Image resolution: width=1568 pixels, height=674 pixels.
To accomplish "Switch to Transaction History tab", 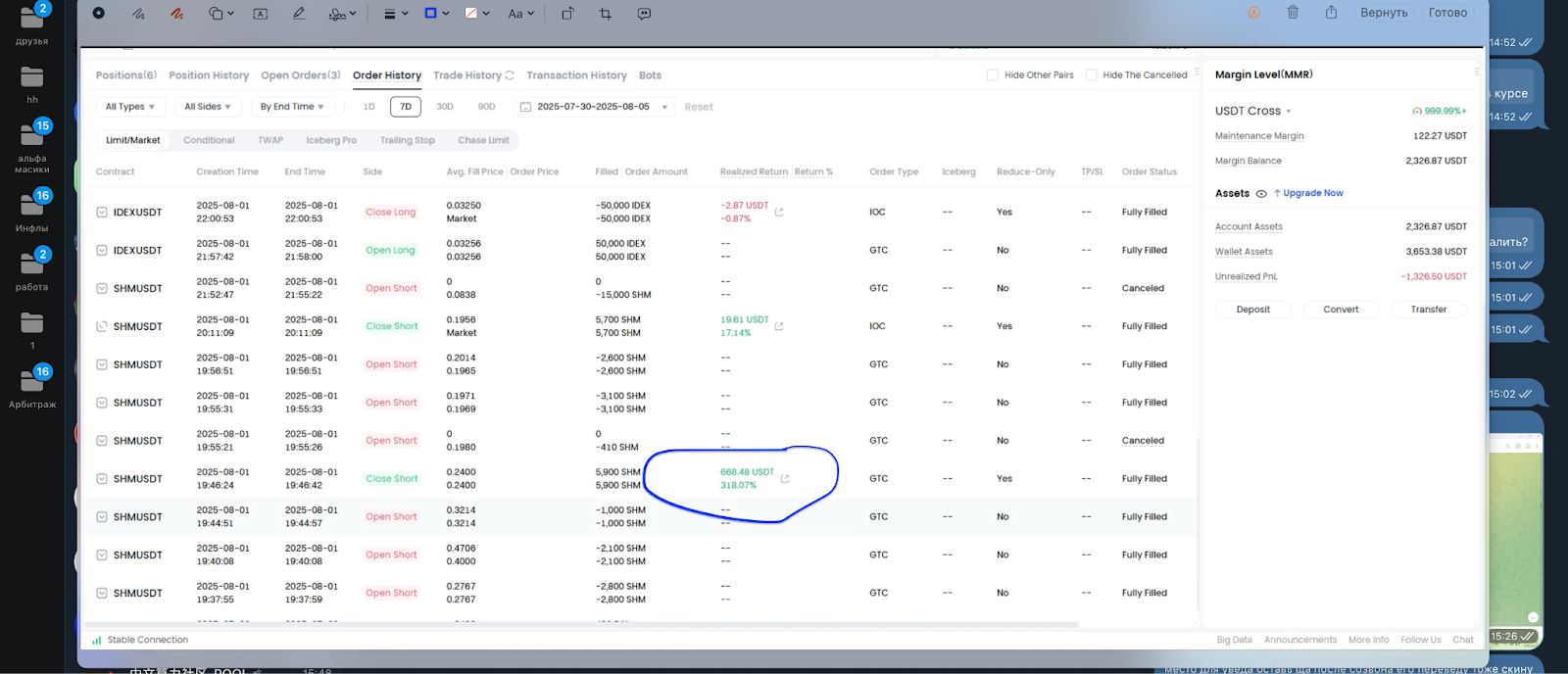I will click(576, 75).
